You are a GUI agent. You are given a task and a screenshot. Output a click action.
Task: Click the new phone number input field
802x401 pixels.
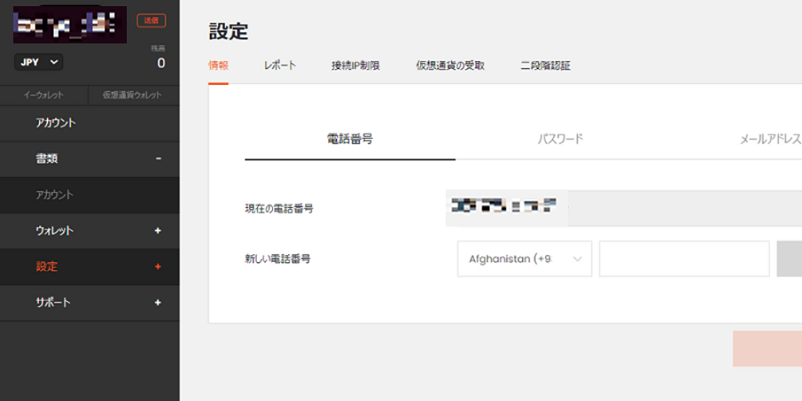pos(684,259)
